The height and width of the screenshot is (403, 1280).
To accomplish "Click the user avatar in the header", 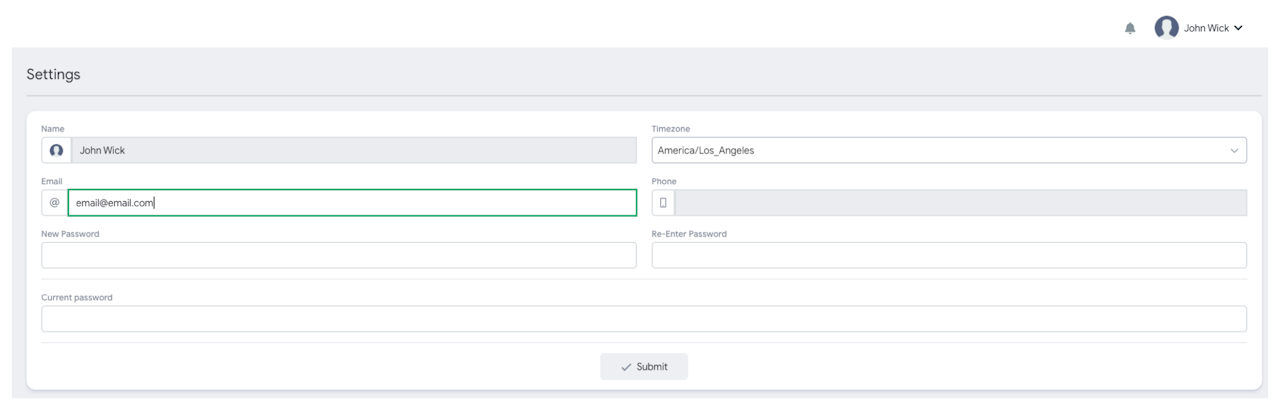I will click(1166, 28).
